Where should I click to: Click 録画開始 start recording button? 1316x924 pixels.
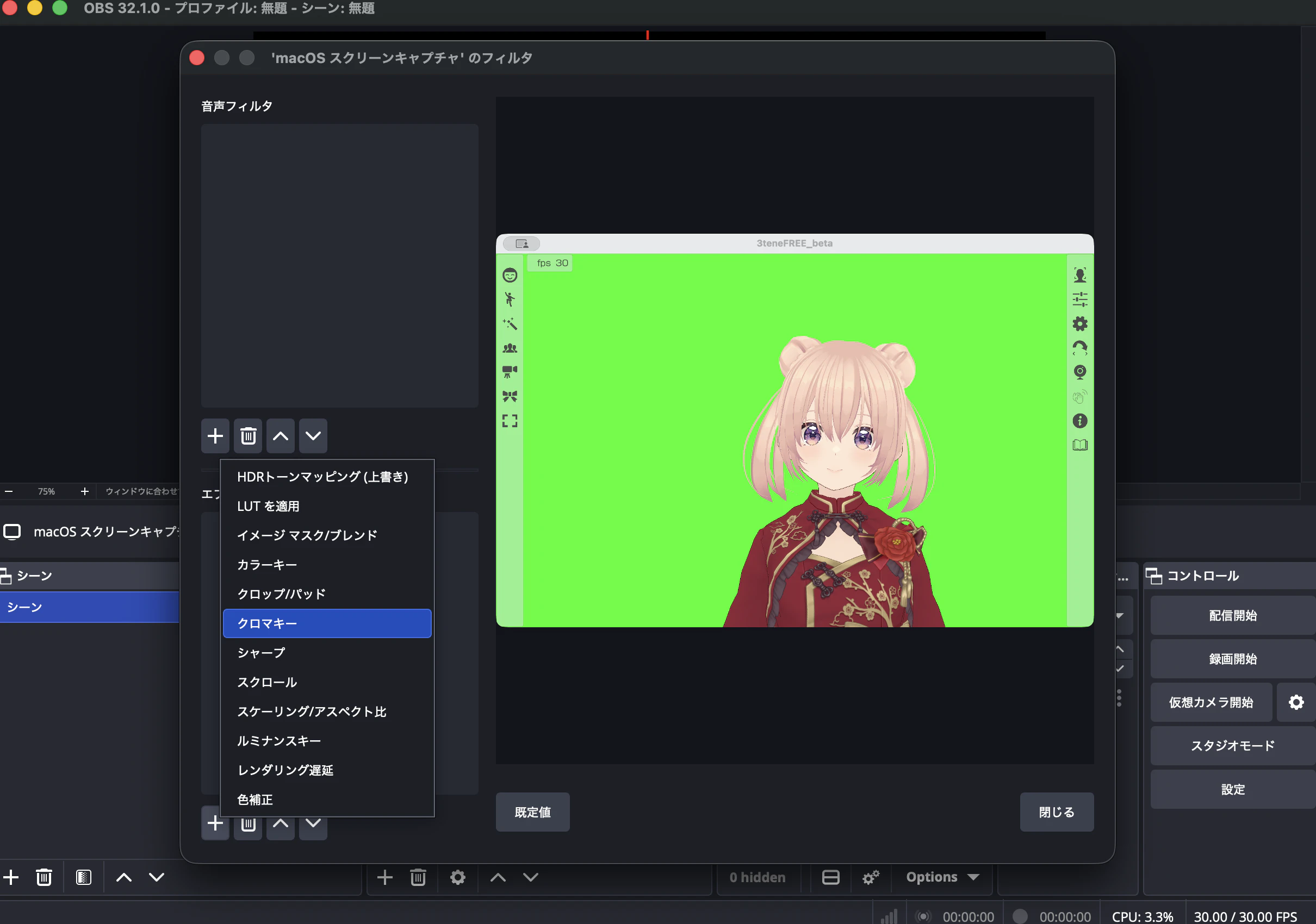(x=1232, y=659)
